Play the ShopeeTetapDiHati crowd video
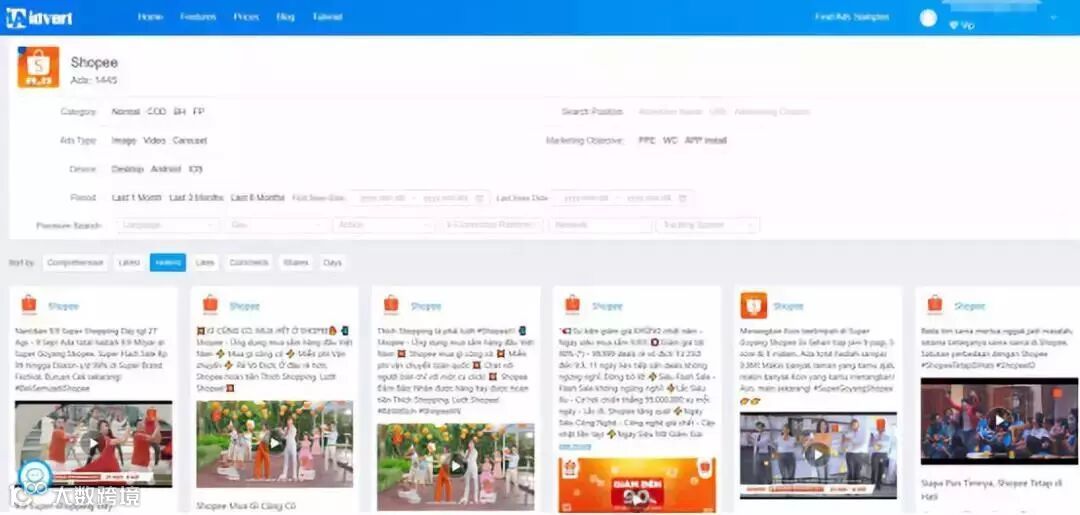Viewport: 1080px width, 515px height. 999,419
